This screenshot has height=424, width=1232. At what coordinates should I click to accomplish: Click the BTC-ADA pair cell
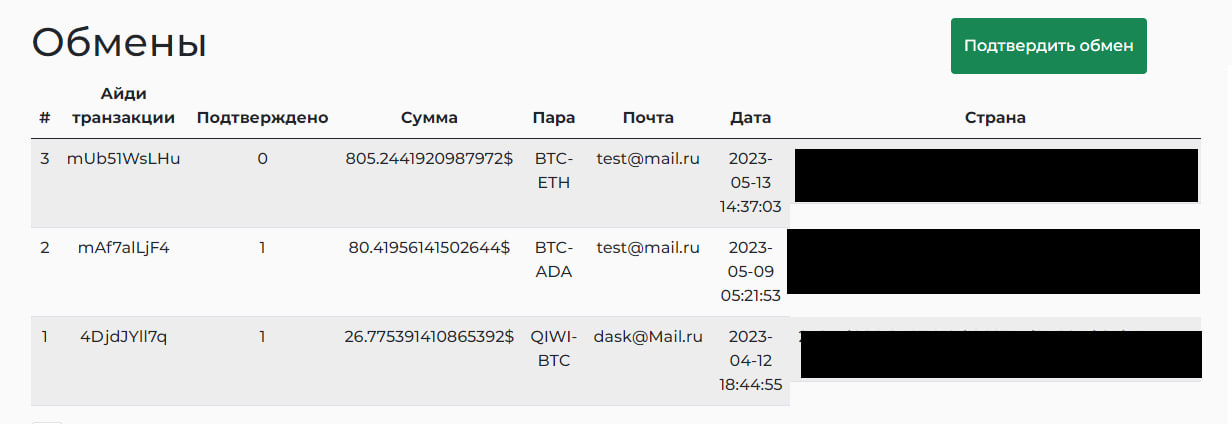[x=553, y=260]
